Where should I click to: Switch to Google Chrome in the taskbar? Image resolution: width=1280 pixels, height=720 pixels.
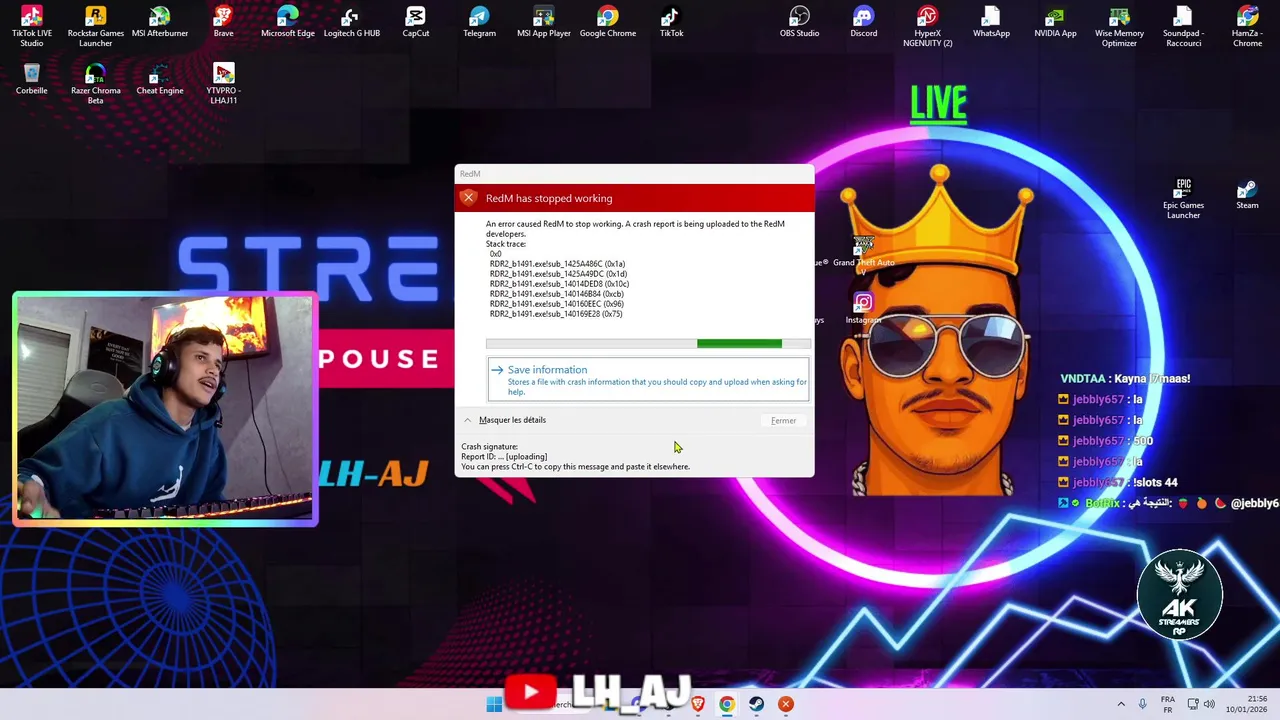click(x=727, y=704)
